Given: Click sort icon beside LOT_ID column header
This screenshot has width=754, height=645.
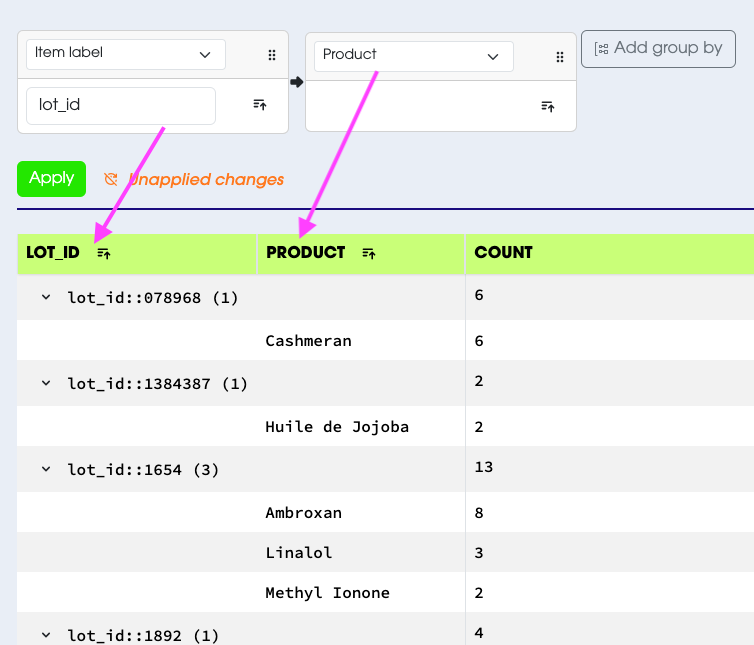Looking at the screenshot, I should coord(103,254).
